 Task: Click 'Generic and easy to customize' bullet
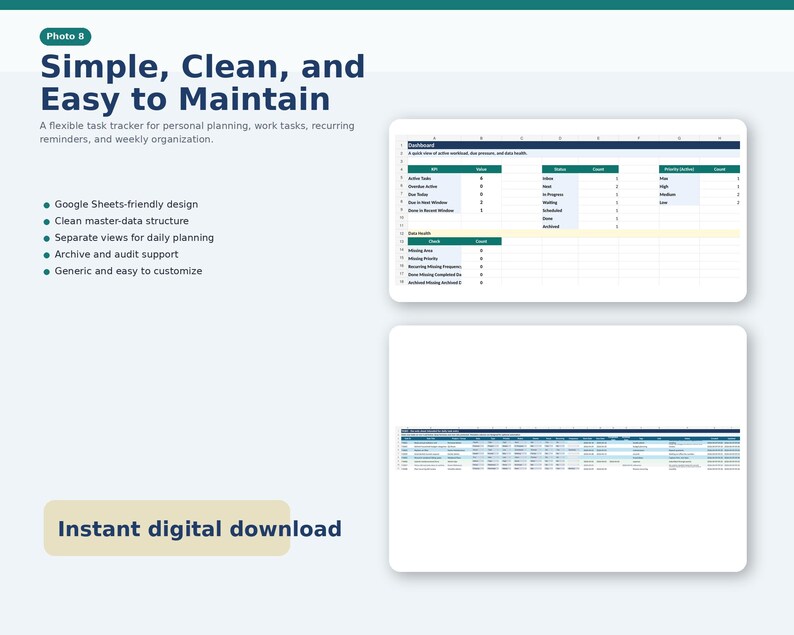[x=128, y=271]
